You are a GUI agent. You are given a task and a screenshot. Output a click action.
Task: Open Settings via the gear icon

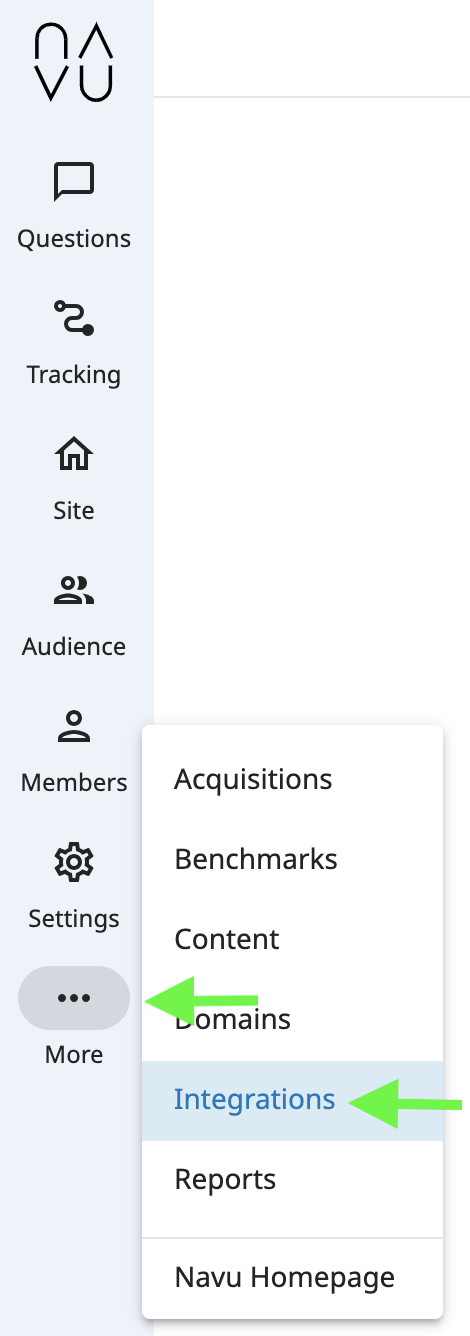(74, 862)
